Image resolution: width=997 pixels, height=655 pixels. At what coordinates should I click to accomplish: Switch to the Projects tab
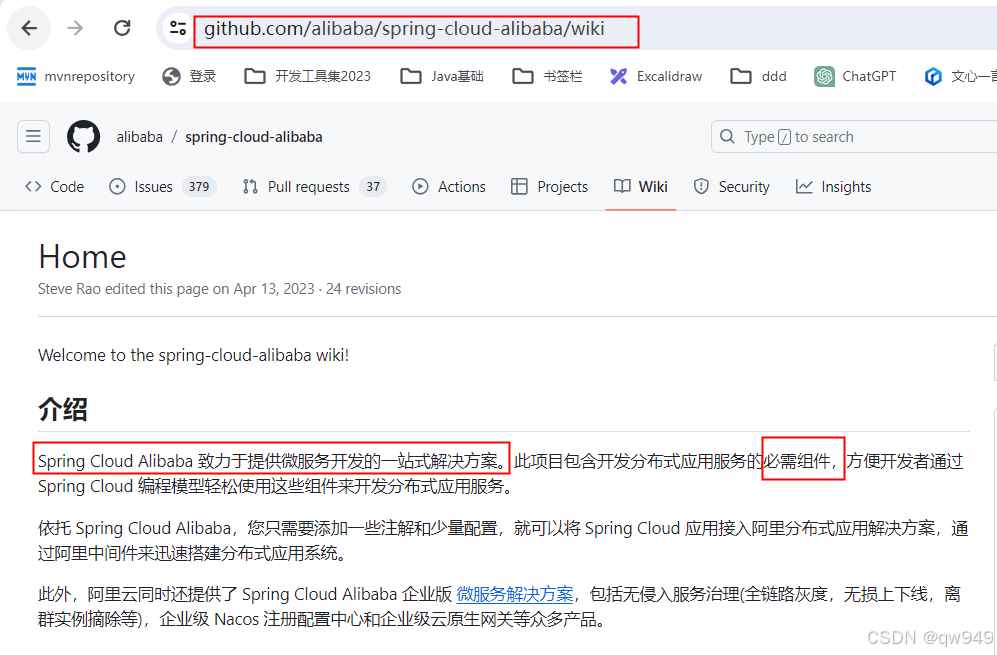(x=549, y=186)
